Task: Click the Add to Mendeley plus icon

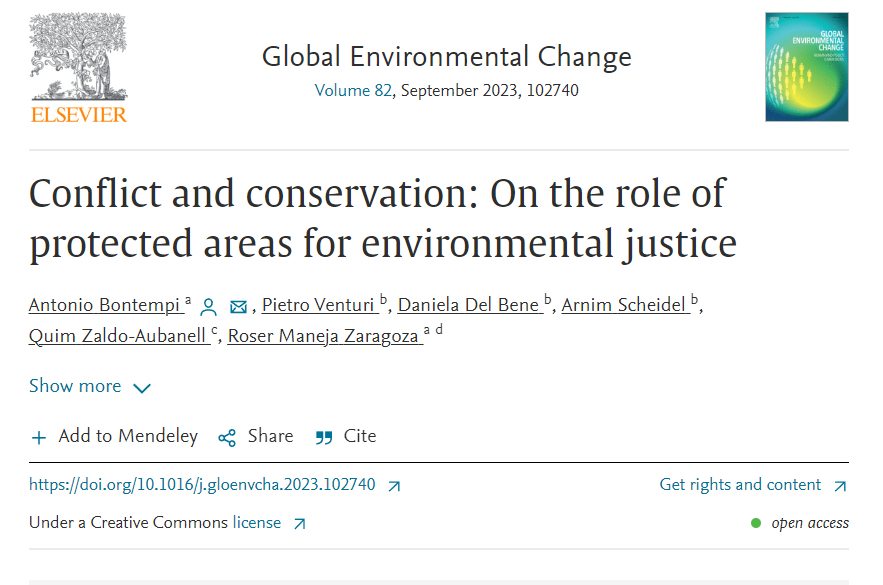Action: [39, 437]
